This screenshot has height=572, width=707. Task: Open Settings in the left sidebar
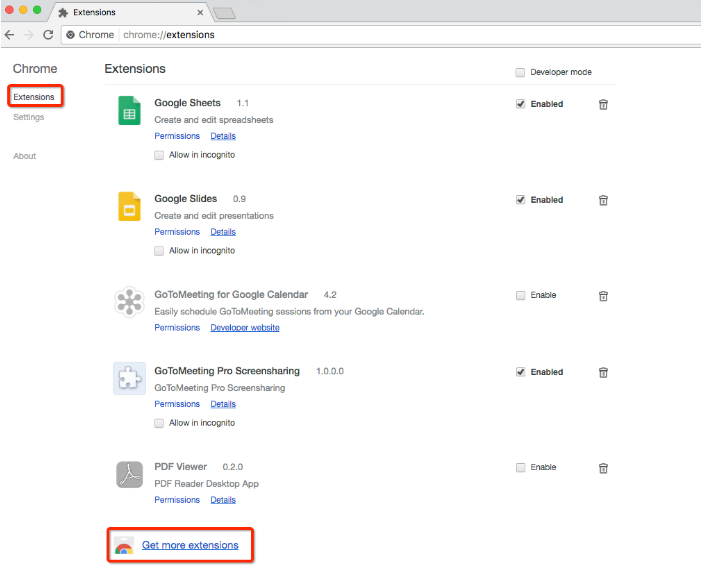click(29, 117)
